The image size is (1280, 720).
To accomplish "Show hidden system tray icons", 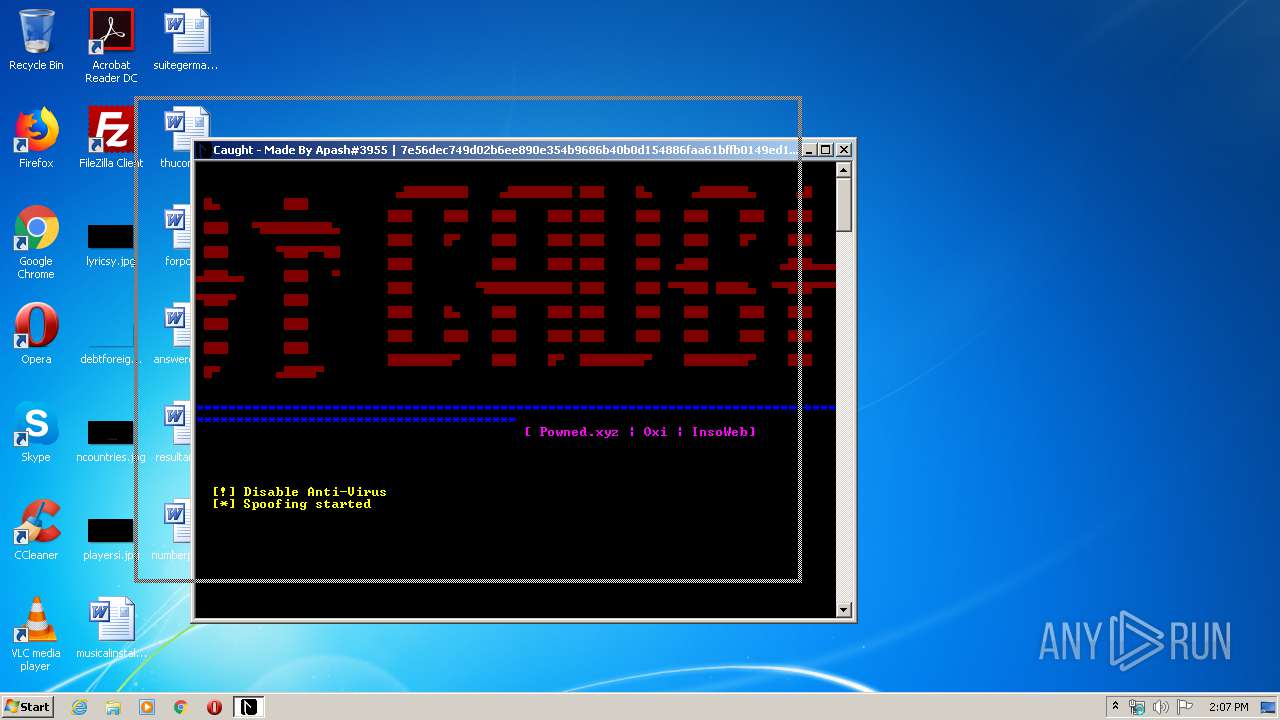I will tap(1115, 707).
